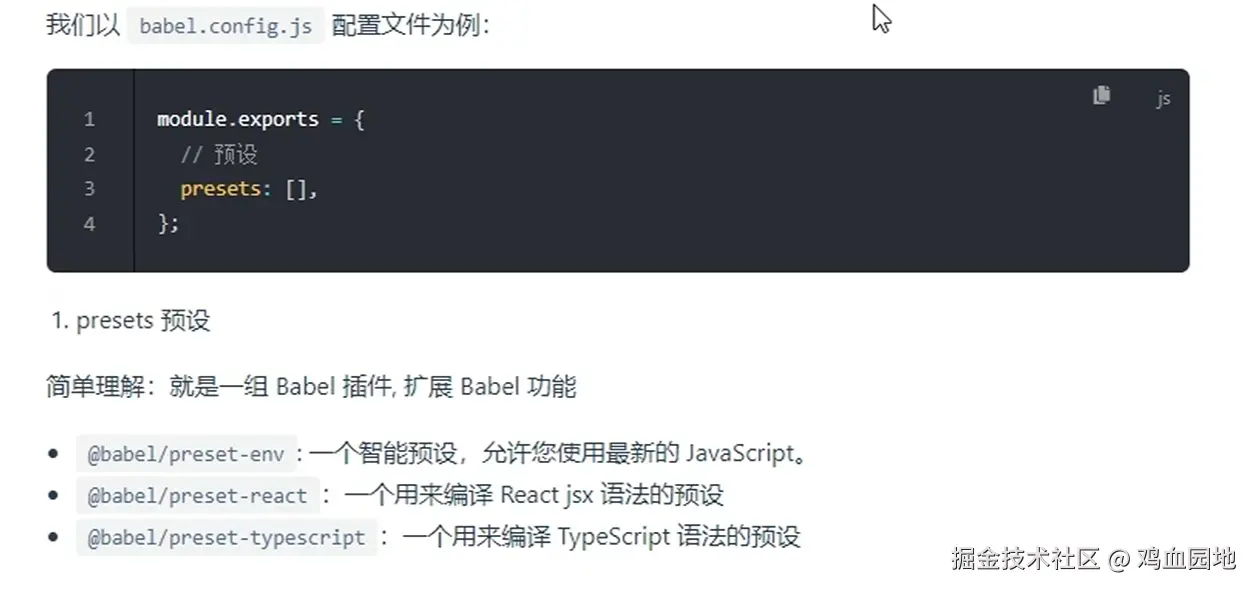Click @babel/preset-react code tag
1255x591 pixels.
197,495
